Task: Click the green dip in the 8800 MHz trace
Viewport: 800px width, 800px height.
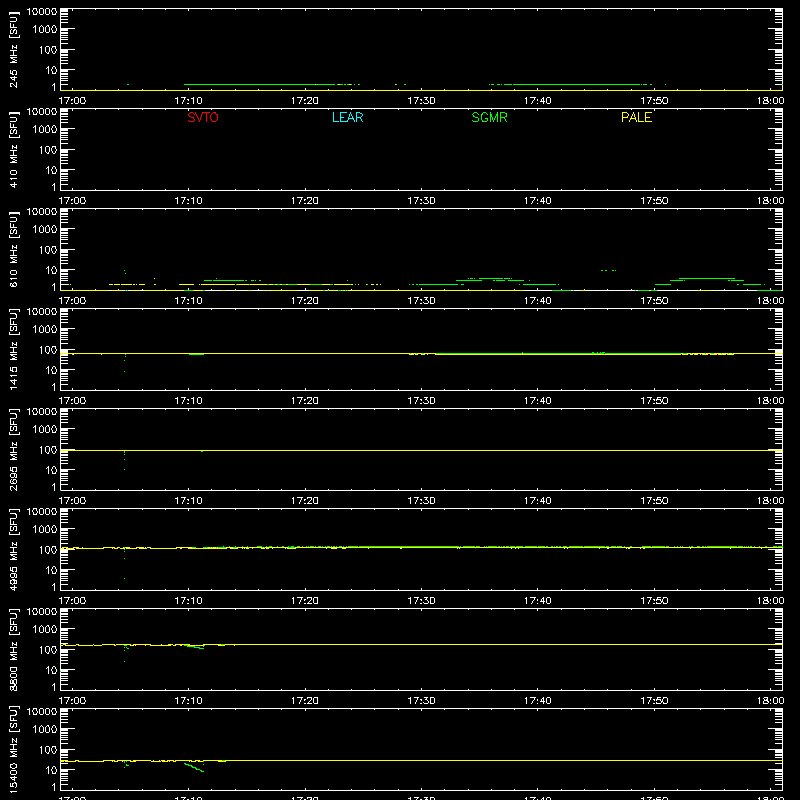Action: [196, 647]
